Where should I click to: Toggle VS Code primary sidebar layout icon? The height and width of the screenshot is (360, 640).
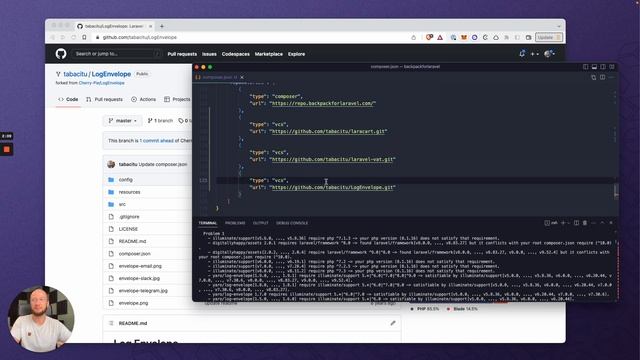point(585,67)
